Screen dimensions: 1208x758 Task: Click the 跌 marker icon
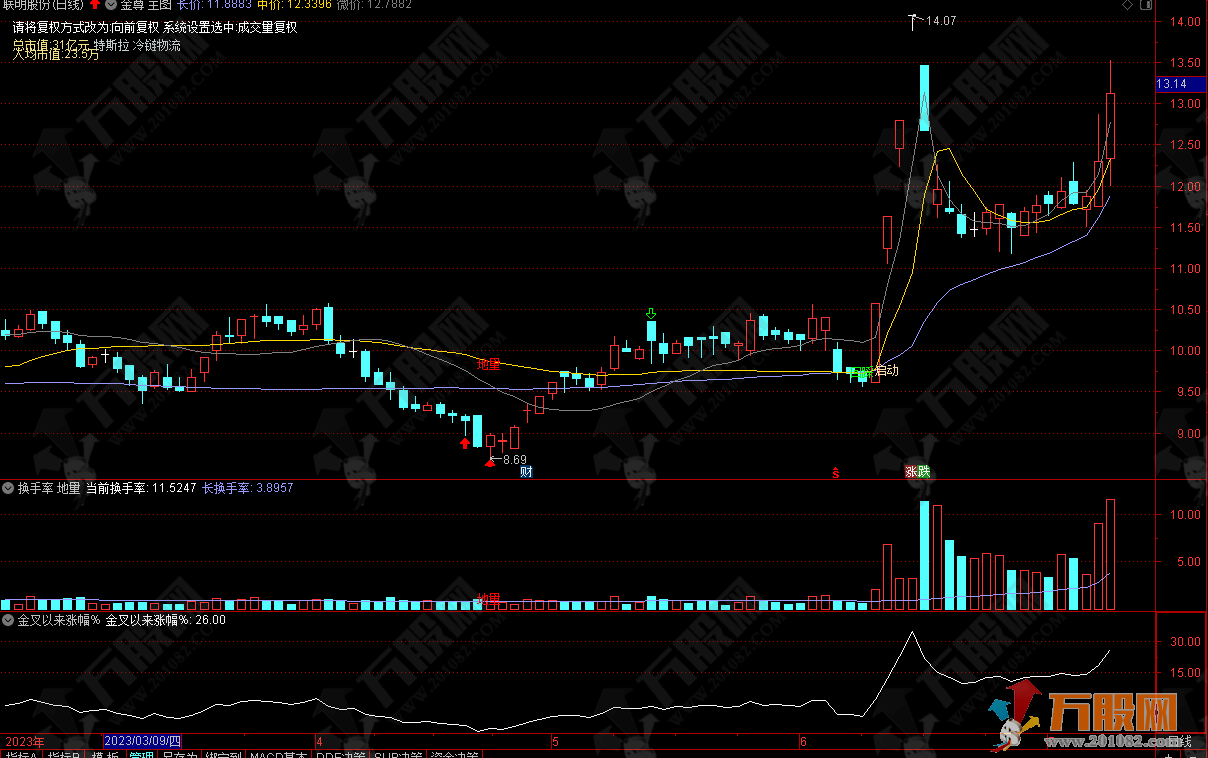[x=924, y=472]
